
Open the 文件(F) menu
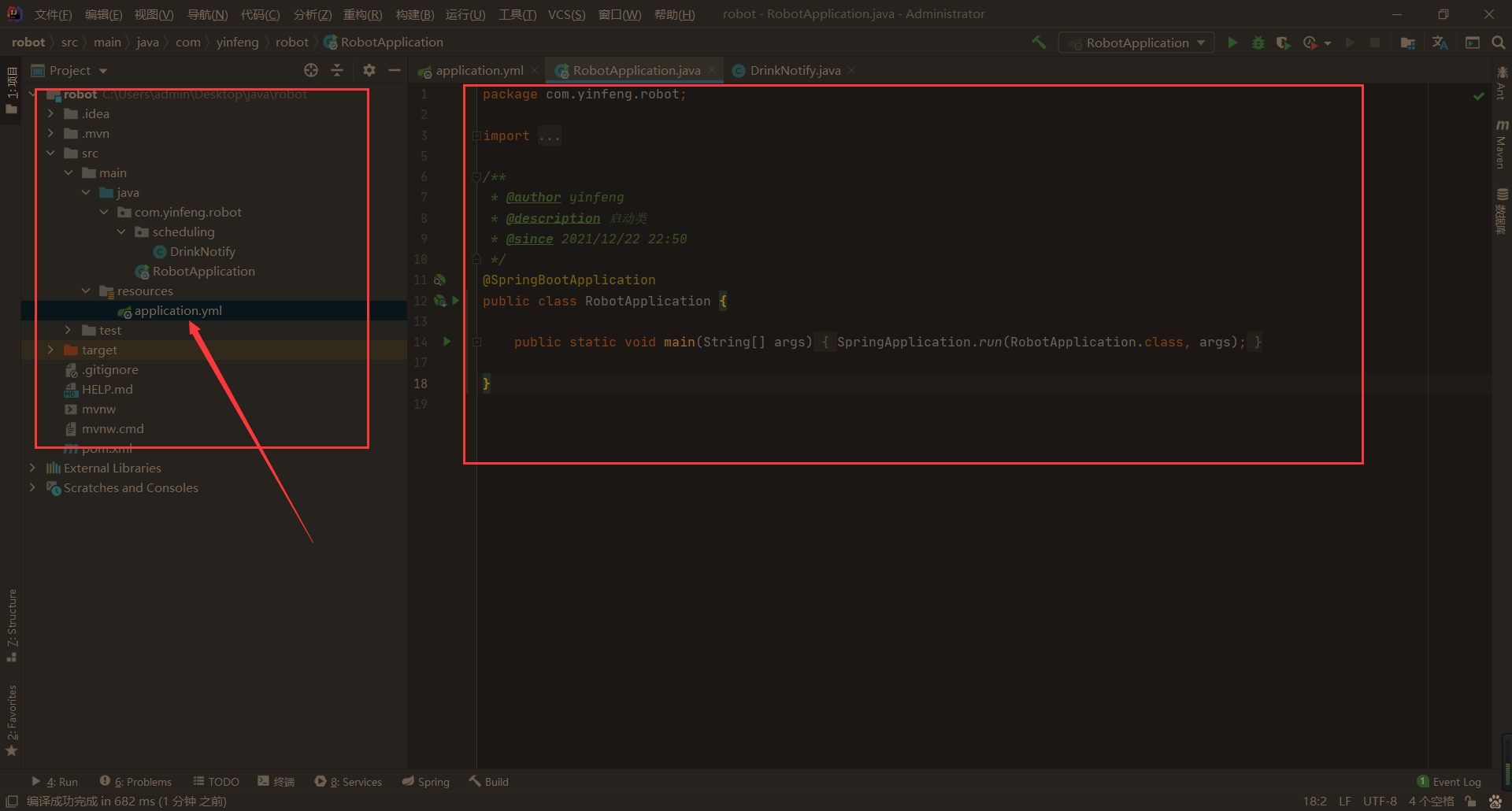(53, 14)
